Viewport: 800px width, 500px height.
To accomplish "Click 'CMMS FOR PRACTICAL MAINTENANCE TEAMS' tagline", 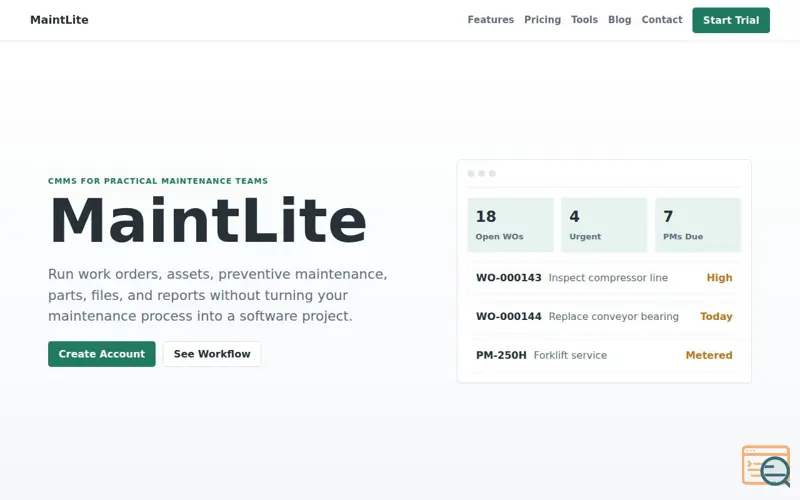I will click(158, 181).
